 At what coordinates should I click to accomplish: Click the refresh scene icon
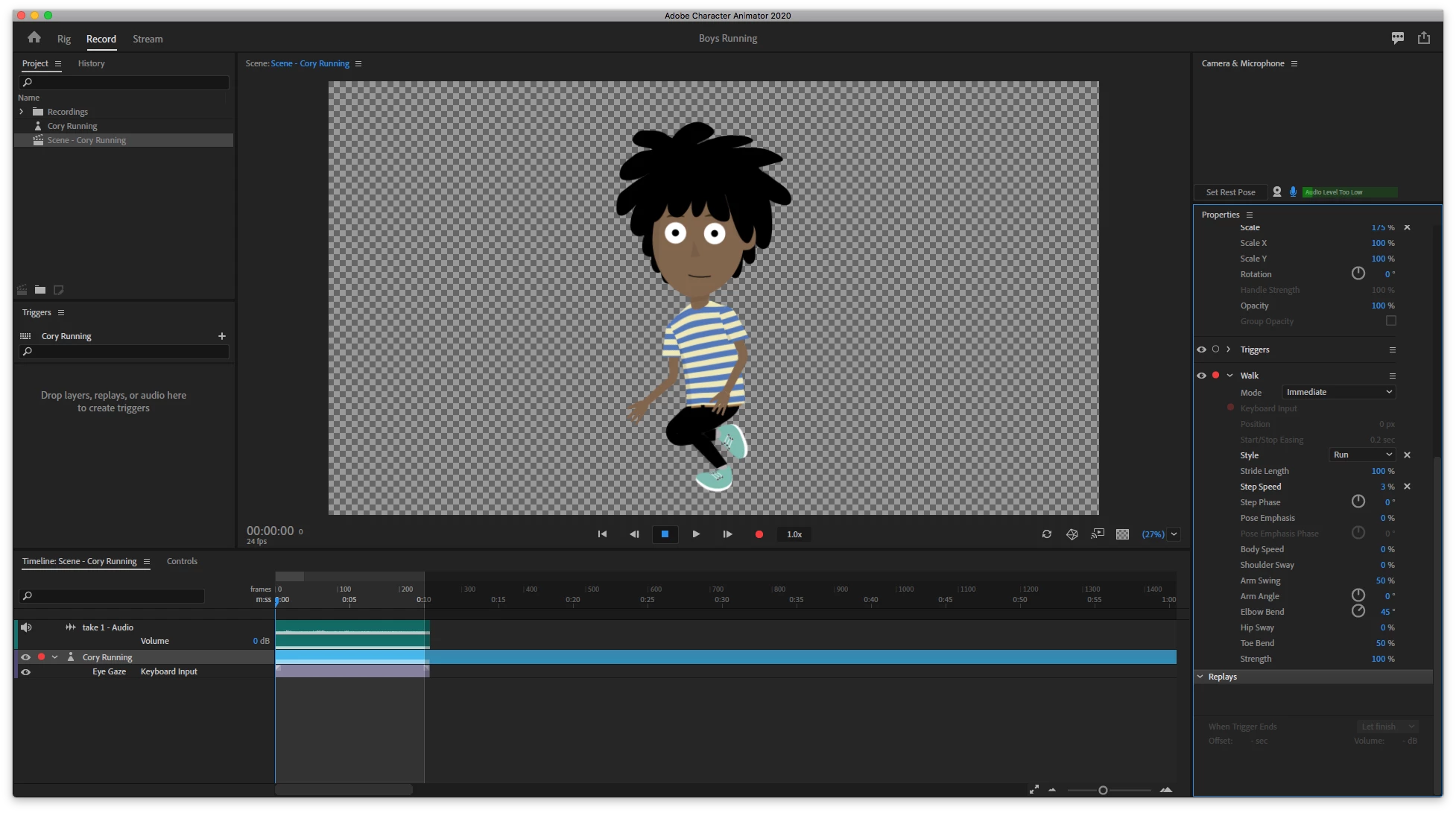coord(1047,534)
